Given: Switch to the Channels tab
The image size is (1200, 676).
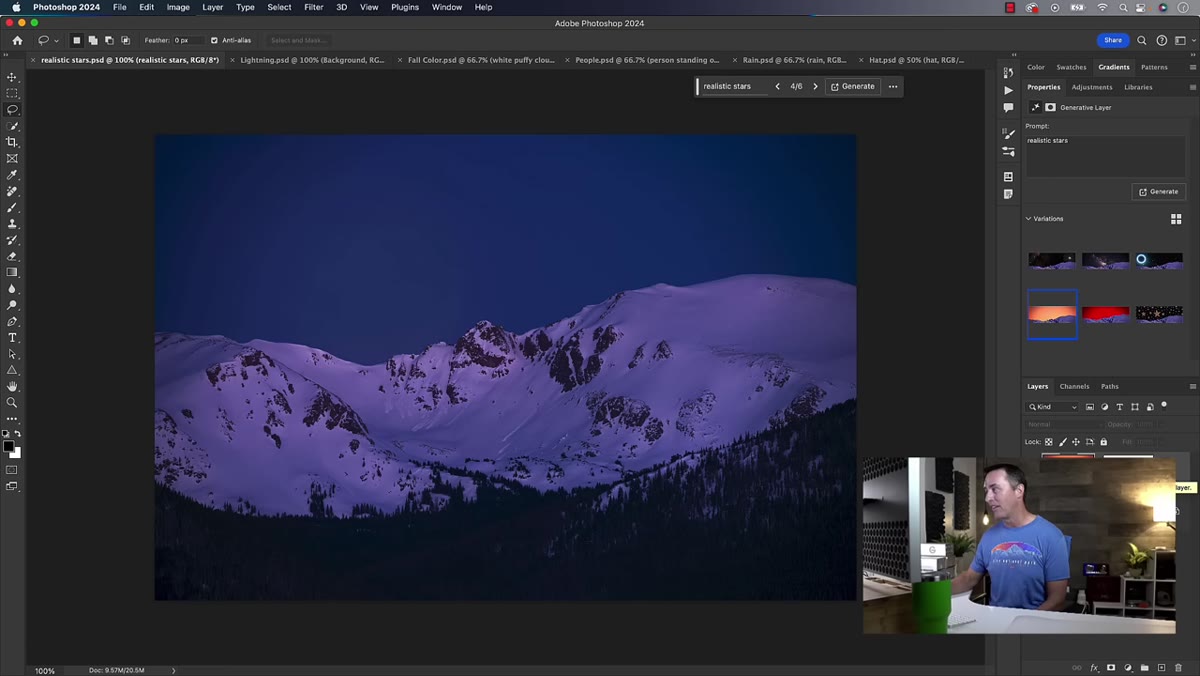Looking at the screenshot, I should (1074, 386).
